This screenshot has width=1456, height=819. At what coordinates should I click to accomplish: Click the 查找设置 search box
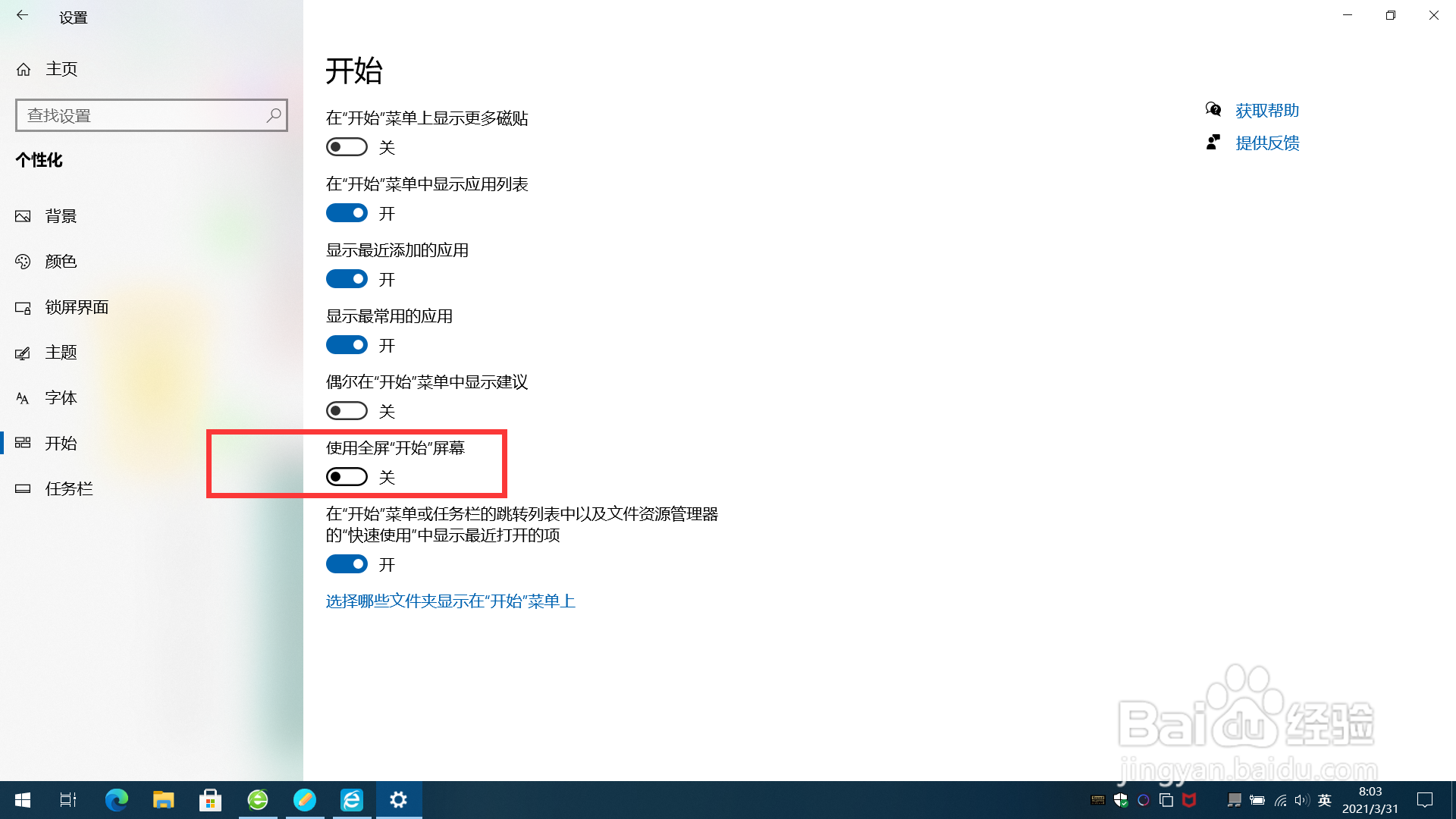point(152,115)
